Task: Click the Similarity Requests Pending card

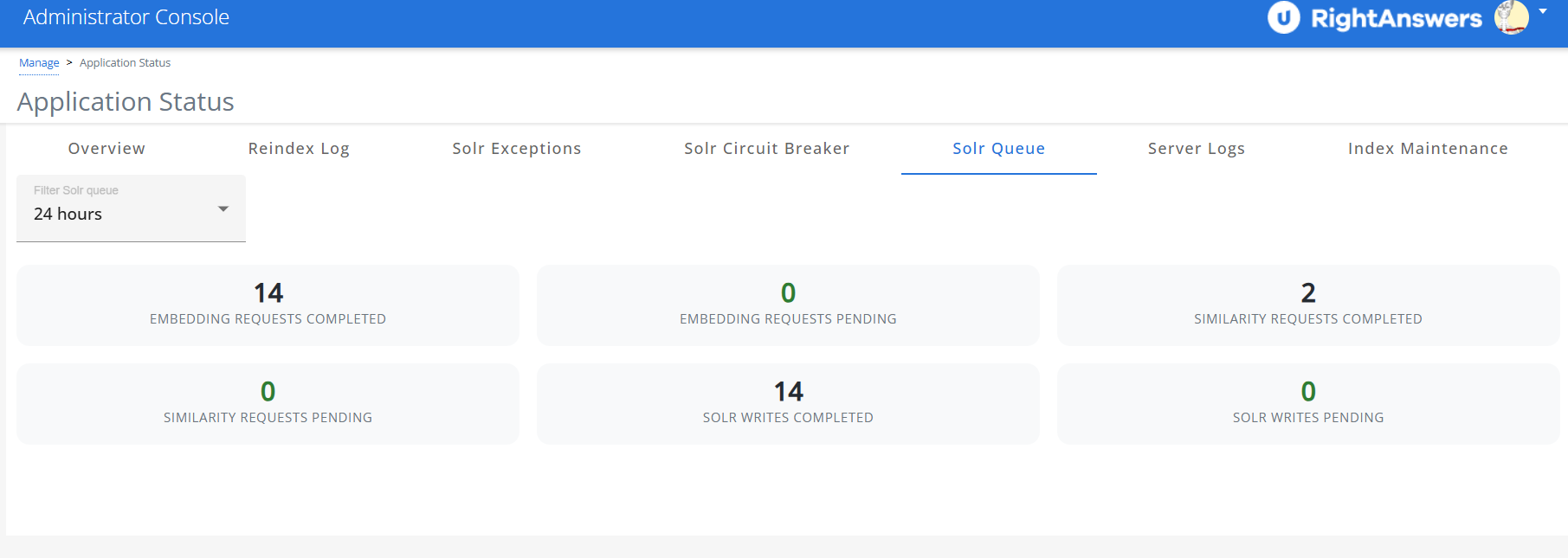Action: click(x=268, y=404)
